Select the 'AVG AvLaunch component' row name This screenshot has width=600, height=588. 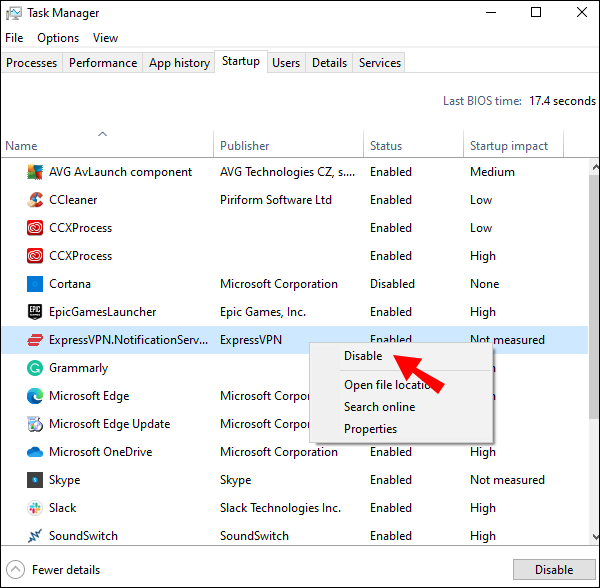click(x=120, y=172)
